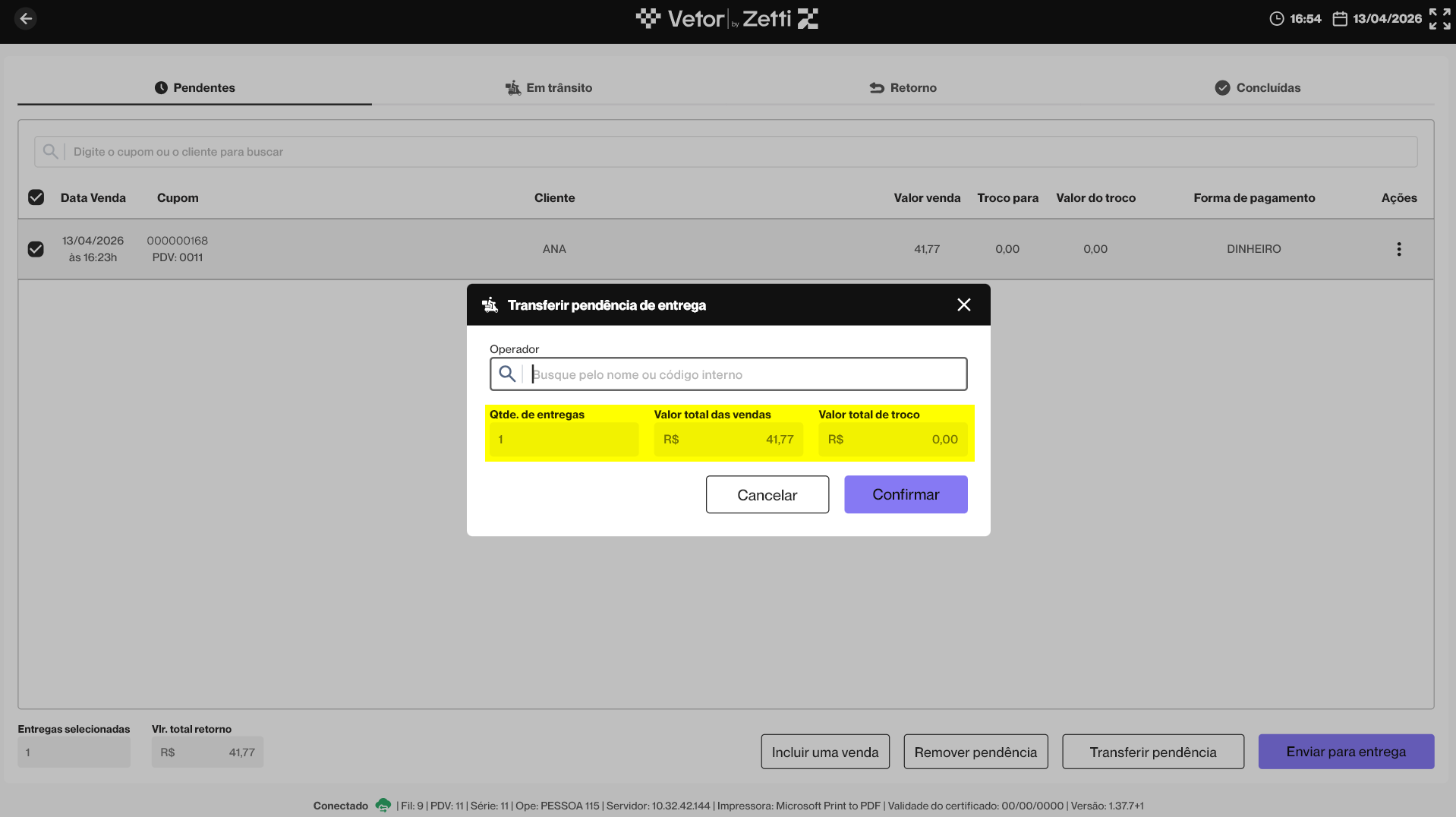Go to the Concluídas tab
Image resolution: width=1456 pixels, height=817 pixels.
(x=1257, y=87)
